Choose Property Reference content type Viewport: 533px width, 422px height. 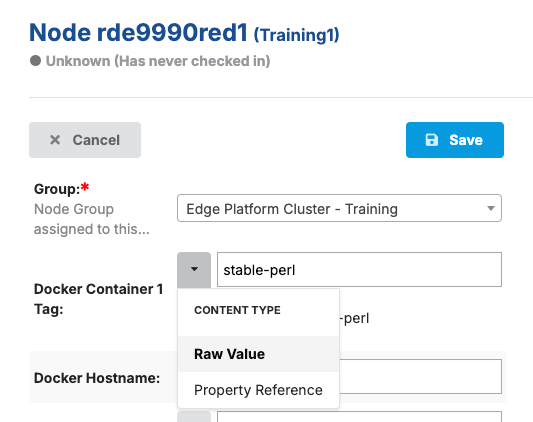click(258, 390)
